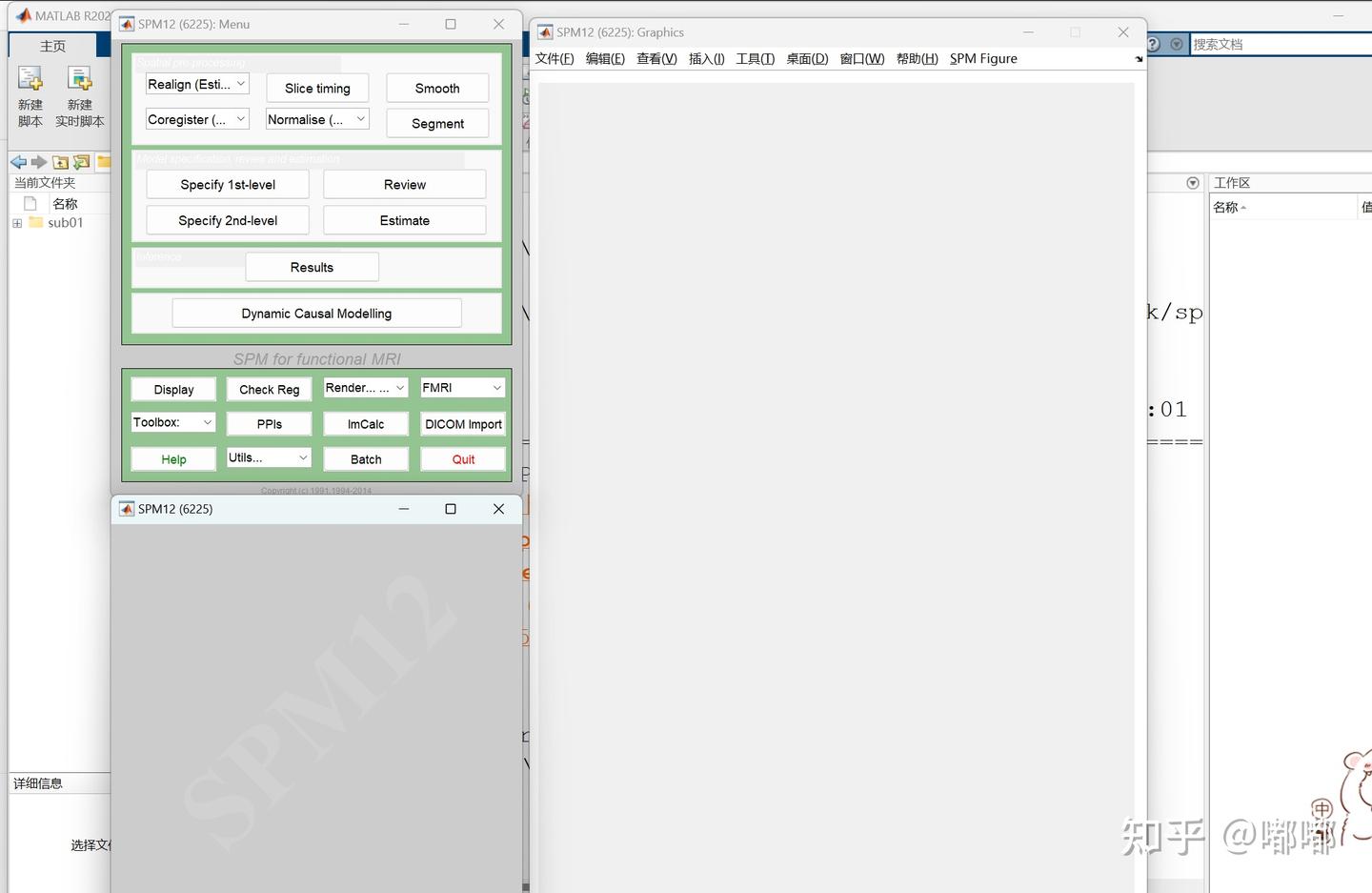Click the Results button
This screenshot has height=893, width=1372.
[x=312, y=268]
